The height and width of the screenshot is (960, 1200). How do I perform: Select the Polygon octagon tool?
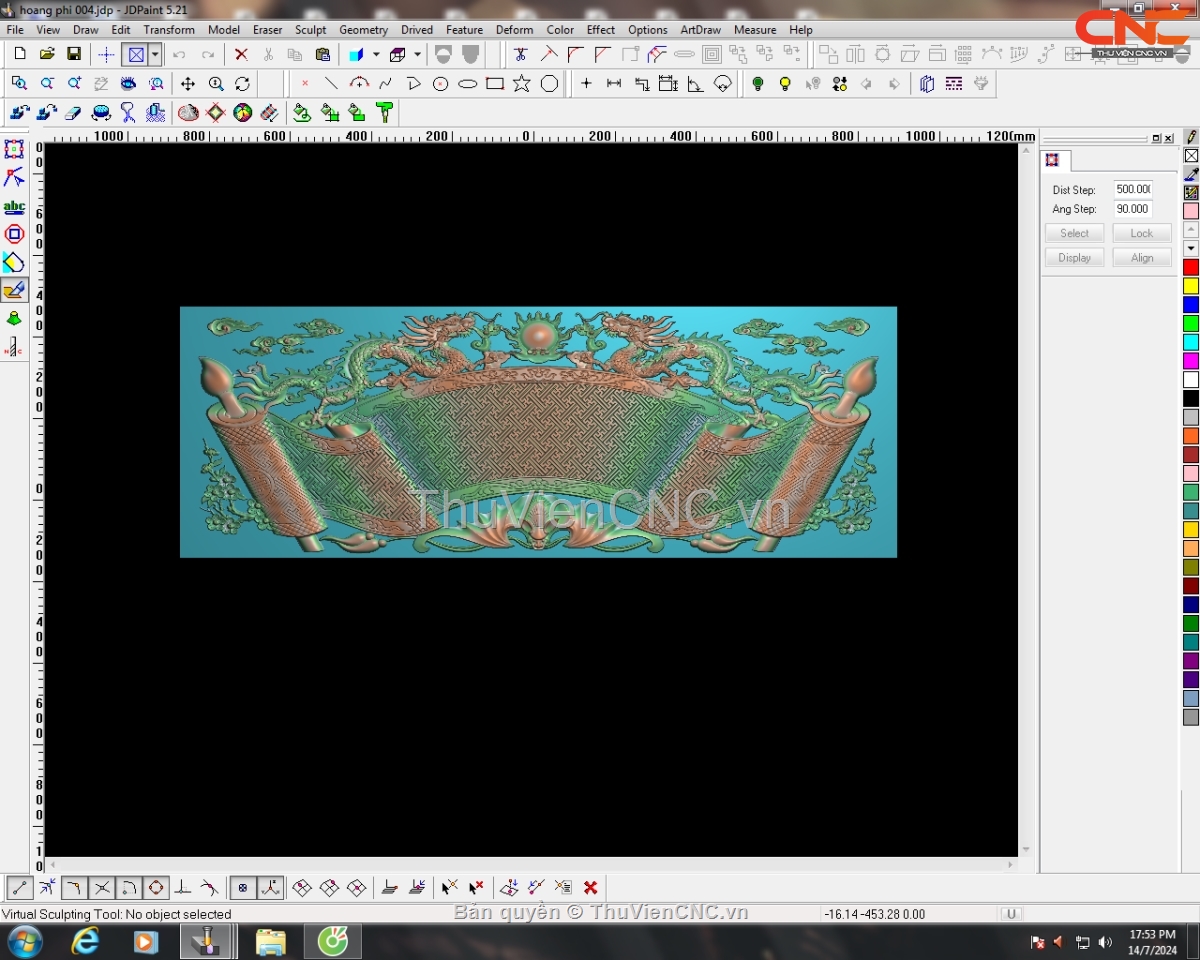[x=549, y=84]
